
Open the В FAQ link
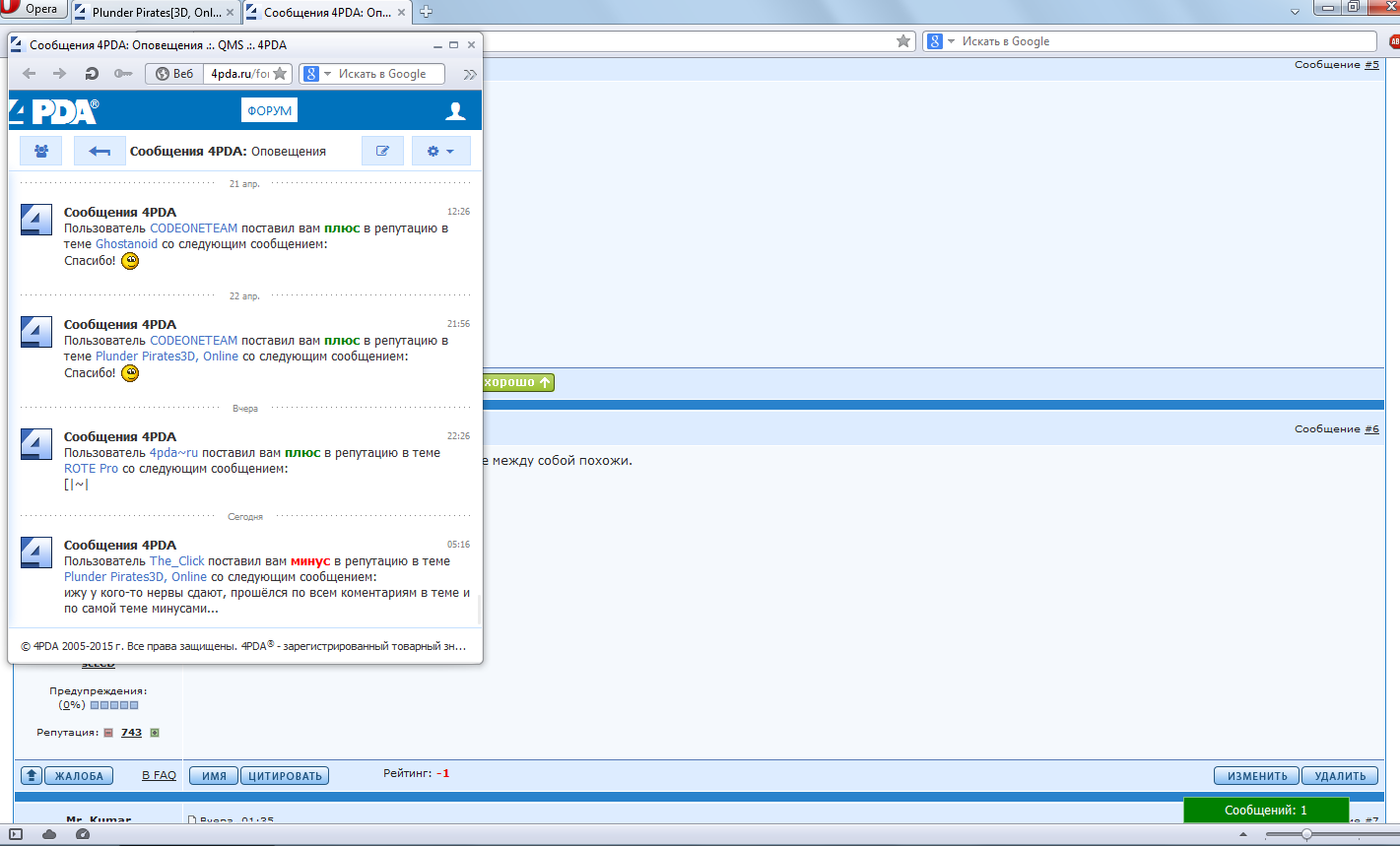tap(159, 776)
